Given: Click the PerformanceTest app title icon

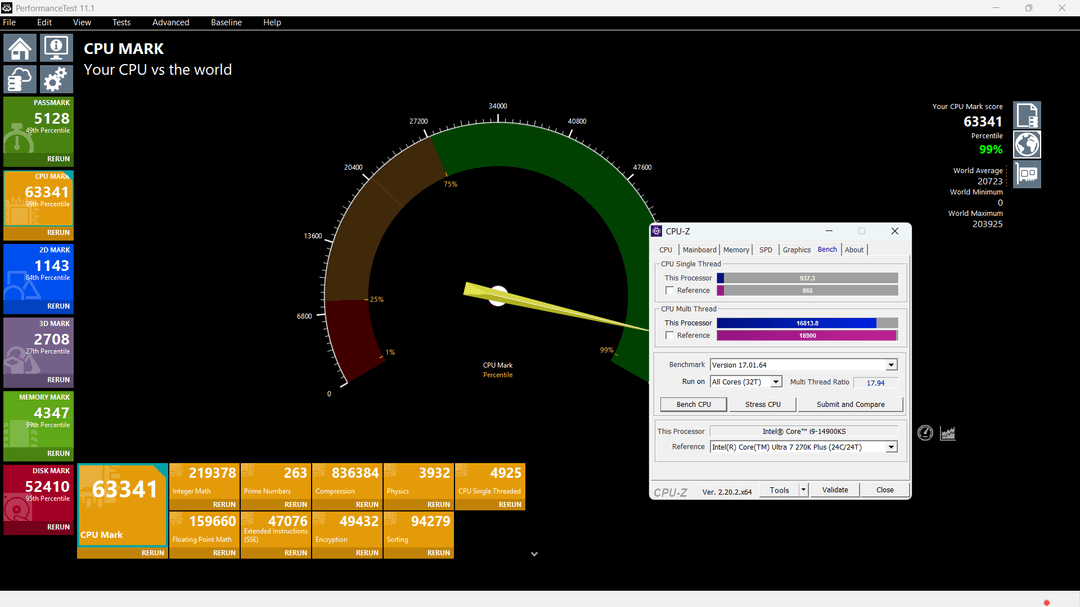Looking at the screenshot, I should point(7,8).
